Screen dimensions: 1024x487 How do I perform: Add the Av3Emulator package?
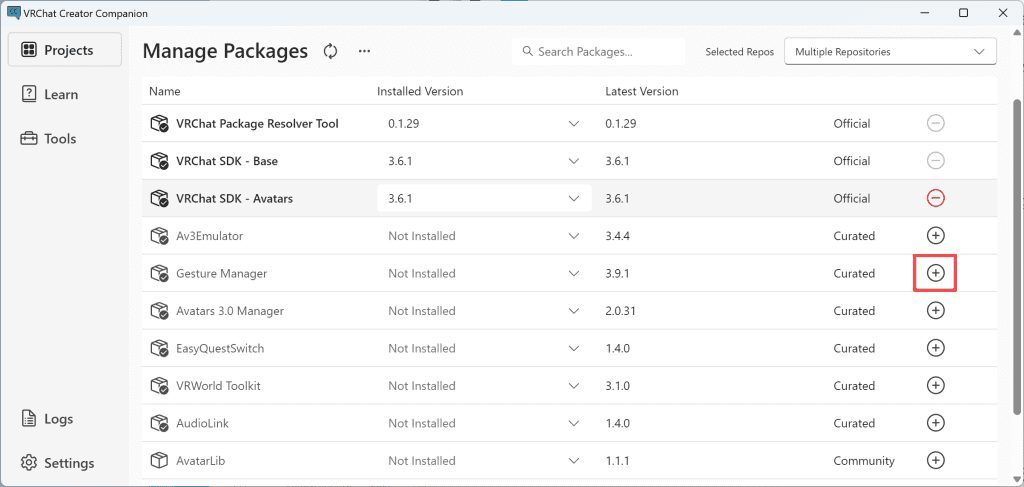click(x=935, y=236)
